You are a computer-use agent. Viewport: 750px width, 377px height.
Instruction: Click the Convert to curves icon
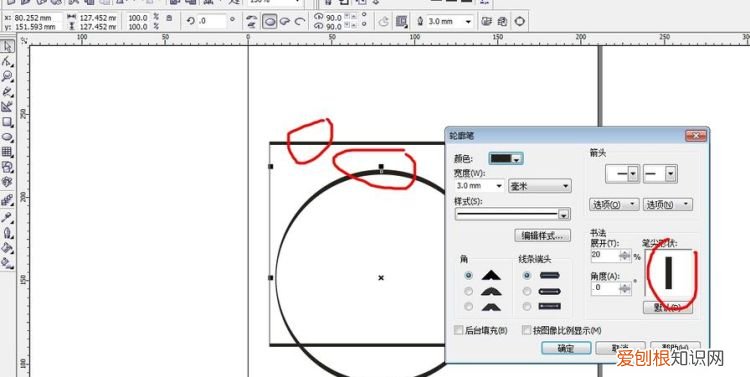tap(519, 22)
